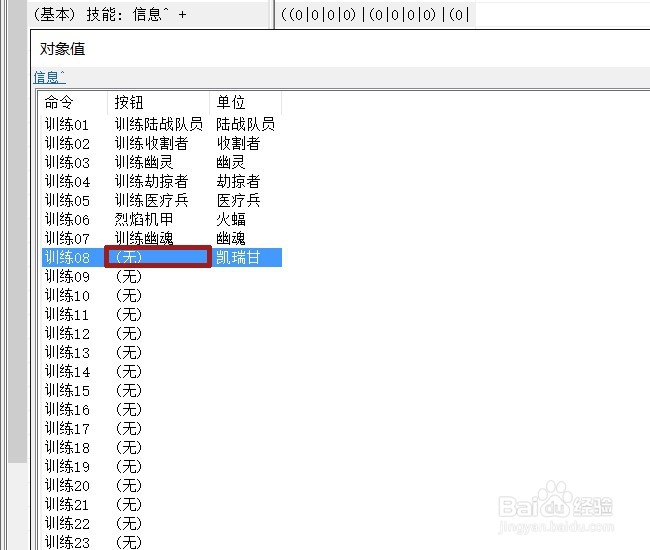This screenshot has height=550, width=650.
Task: Click unit cell 凯瑞甘
Action: (x=238, y=258)
